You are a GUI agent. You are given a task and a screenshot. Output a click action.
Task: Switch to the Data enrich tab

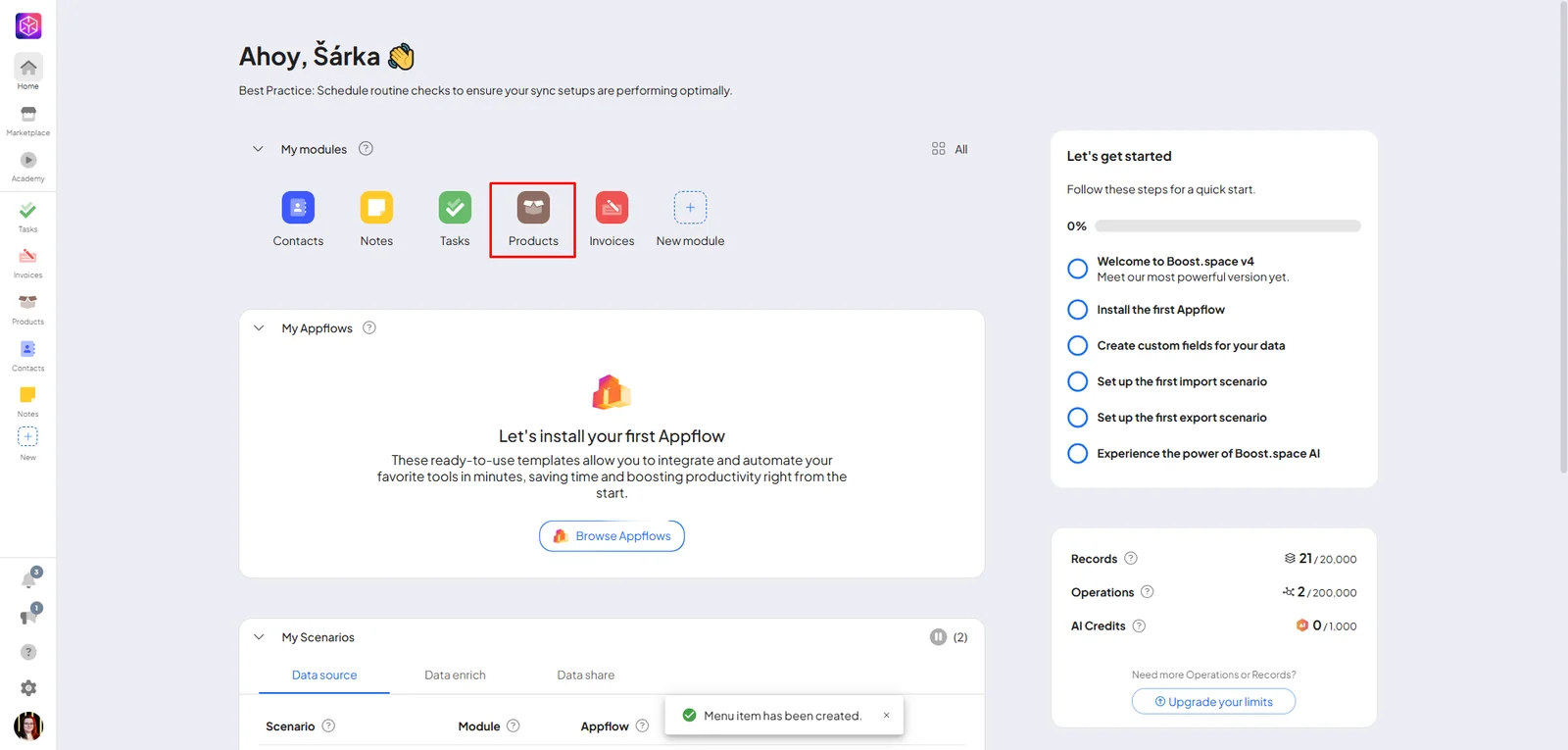point(455,675)
